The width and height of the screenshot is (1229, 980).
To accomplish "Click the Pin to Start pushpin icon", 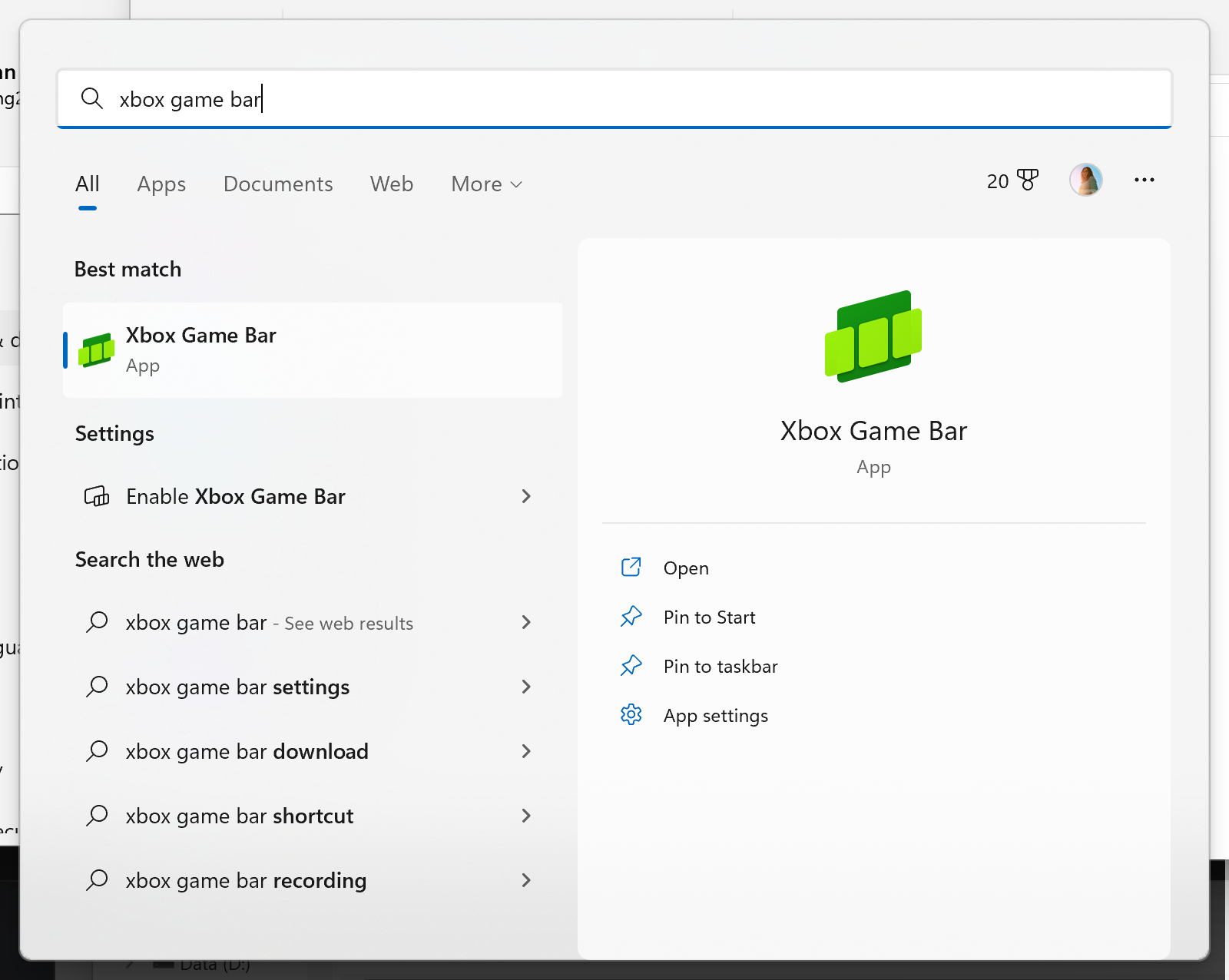I will 631,616.
